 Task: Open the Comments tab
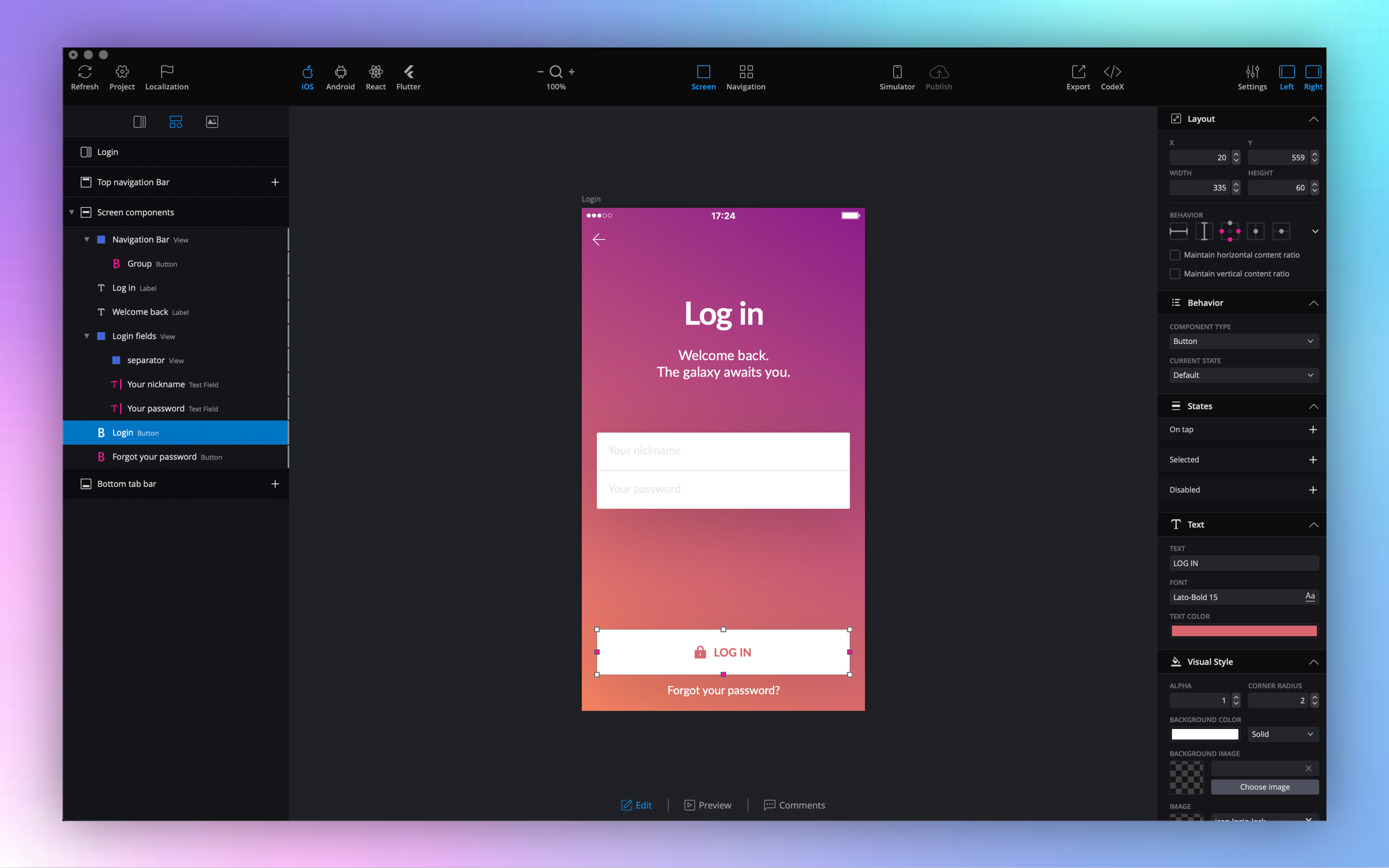(x=794, y=805)
